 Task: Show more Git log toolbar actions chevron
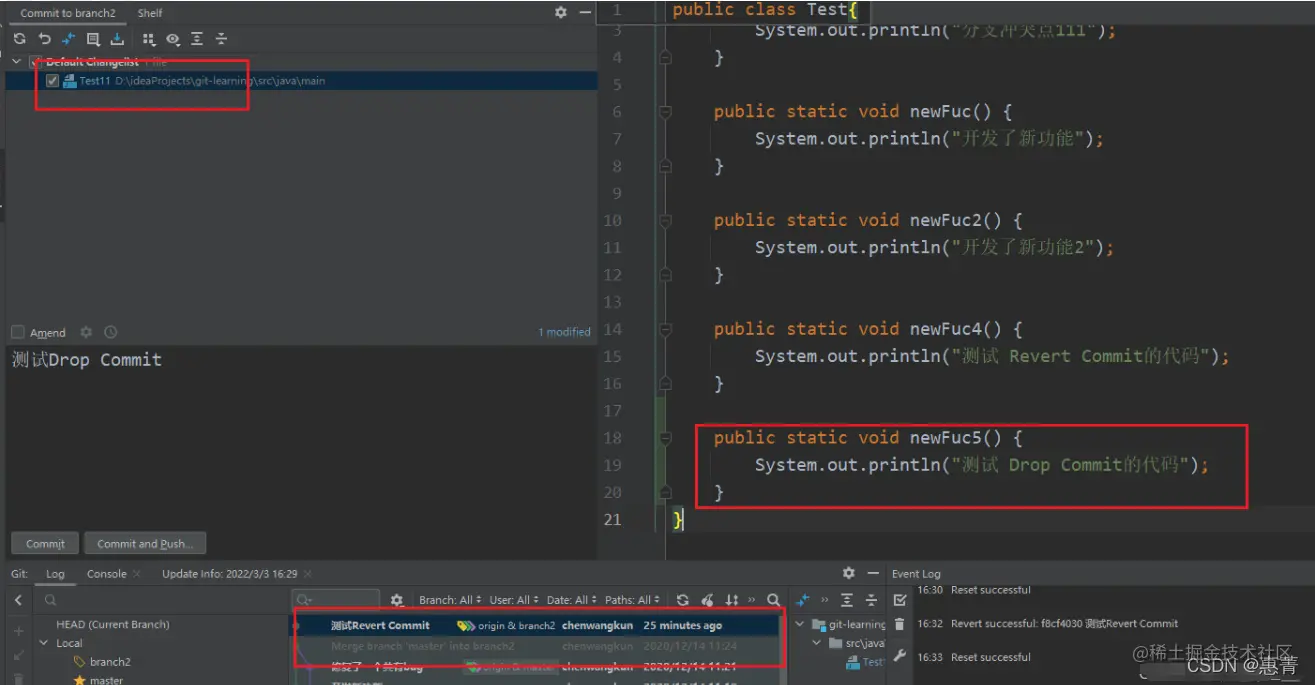click(752, 600)
